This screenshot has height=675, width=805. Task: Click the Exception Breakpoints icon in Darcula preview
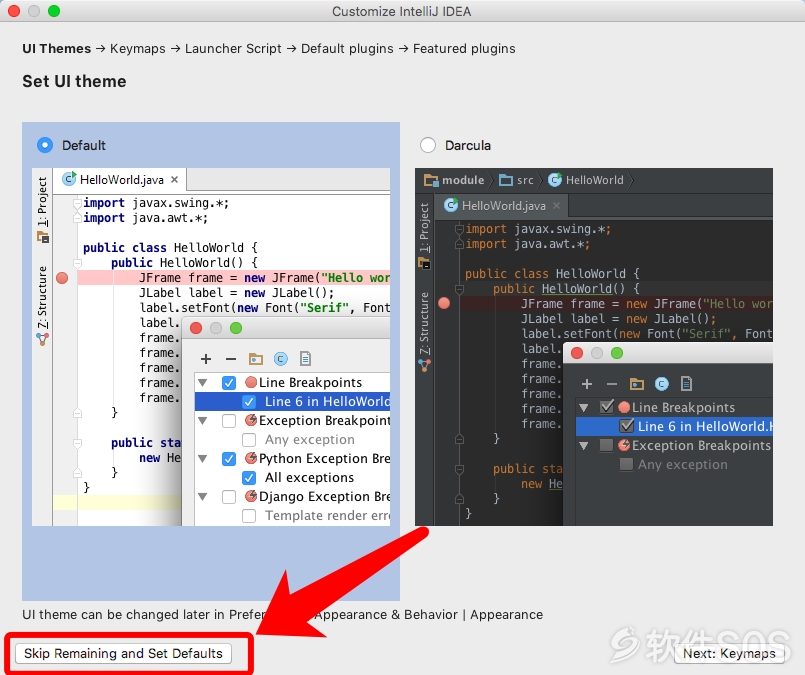click(624, 445)
